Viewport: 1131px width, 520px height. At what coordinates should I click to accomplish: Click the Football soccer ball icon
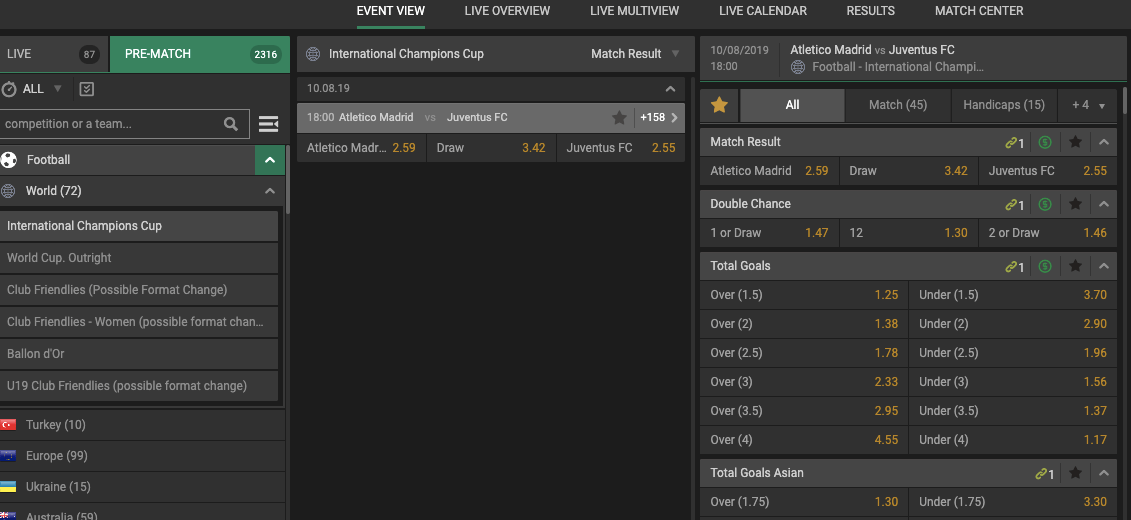tap(9, 160)
